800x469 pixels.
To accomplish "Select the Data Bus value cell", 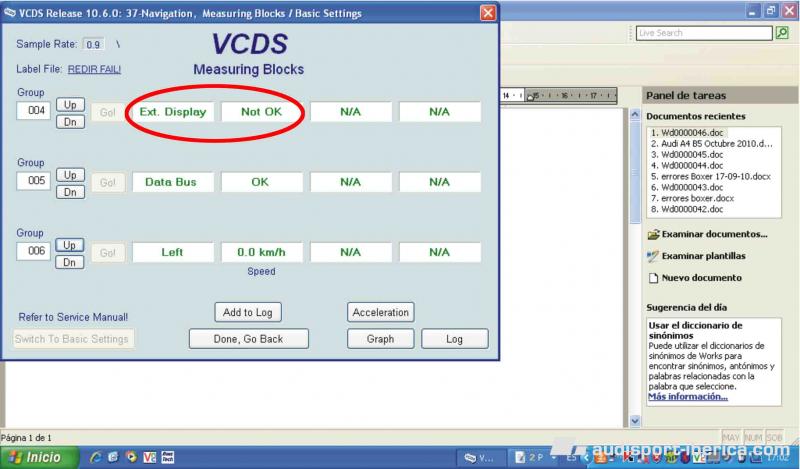I will (x=173, y=182).
